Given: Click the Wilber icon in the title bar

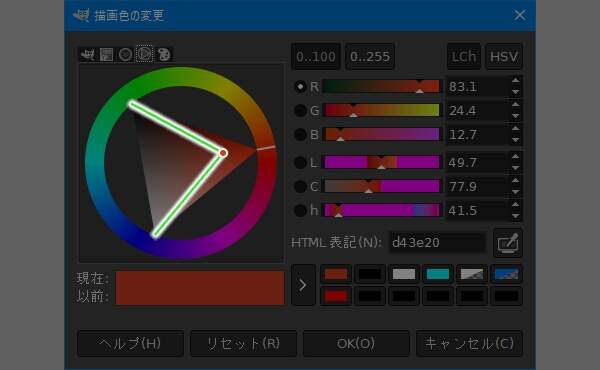Looking at the screenshot, I should [81, 15].
